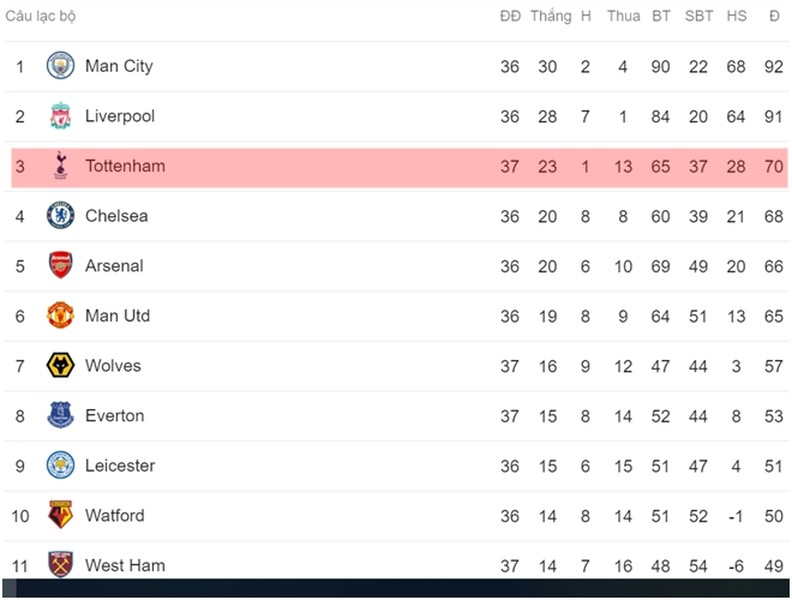Open the Man City team link
Screen dimensions: 792x600
[x=119, y=66]
